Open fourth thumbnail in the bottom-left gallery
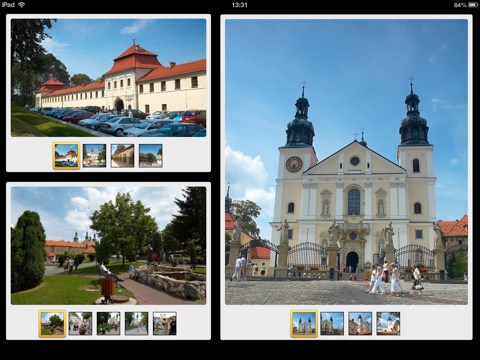Image resolution: width=480 pixels, height=360 pixels. click(x=136, y=324)
